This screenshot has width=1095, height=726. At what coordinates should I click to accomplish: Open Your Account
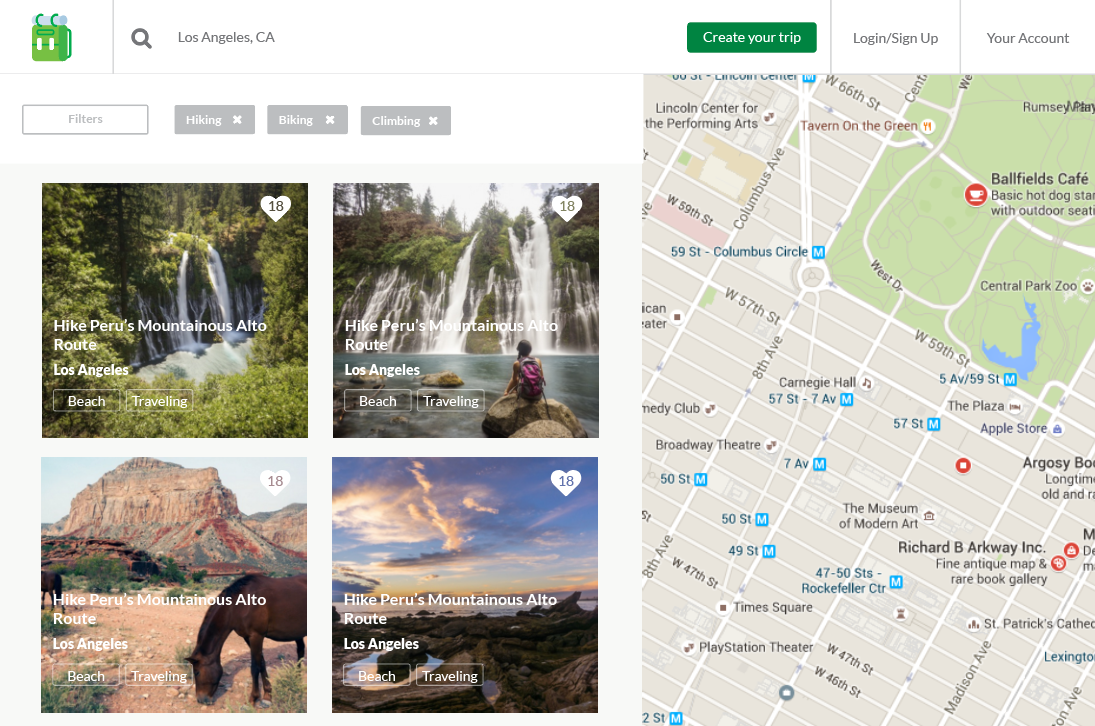click(1027, 38)
